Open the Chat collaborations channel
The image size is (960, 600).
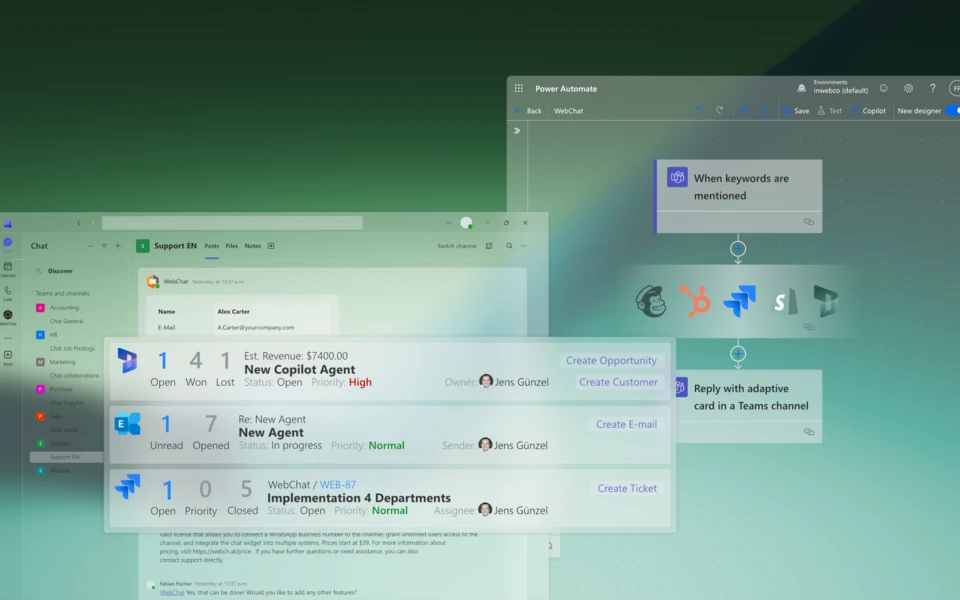74,375
